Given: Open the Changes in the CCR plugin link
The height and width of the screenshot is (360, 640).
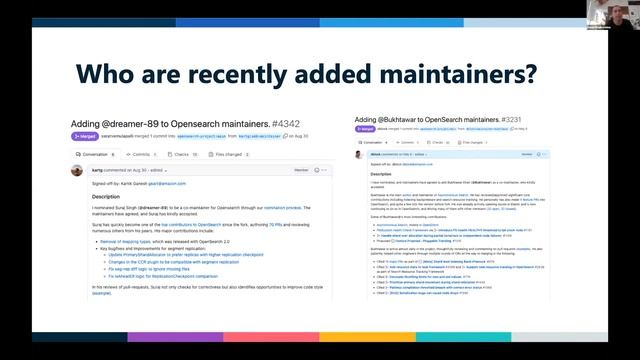Looking at the screenshot, I should point(174,262).
